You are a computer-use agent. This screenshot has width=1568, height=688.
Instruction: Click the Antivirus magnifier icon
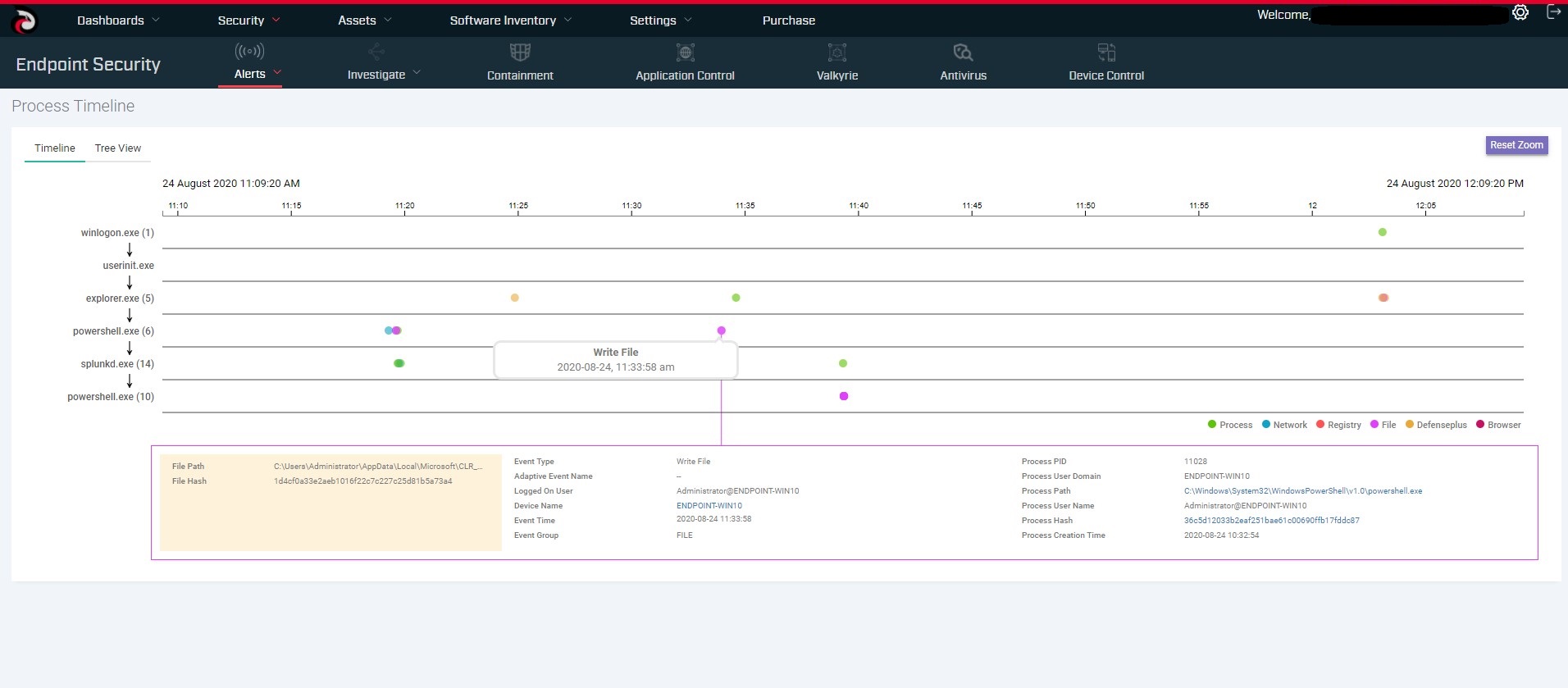tap(963, 52)
